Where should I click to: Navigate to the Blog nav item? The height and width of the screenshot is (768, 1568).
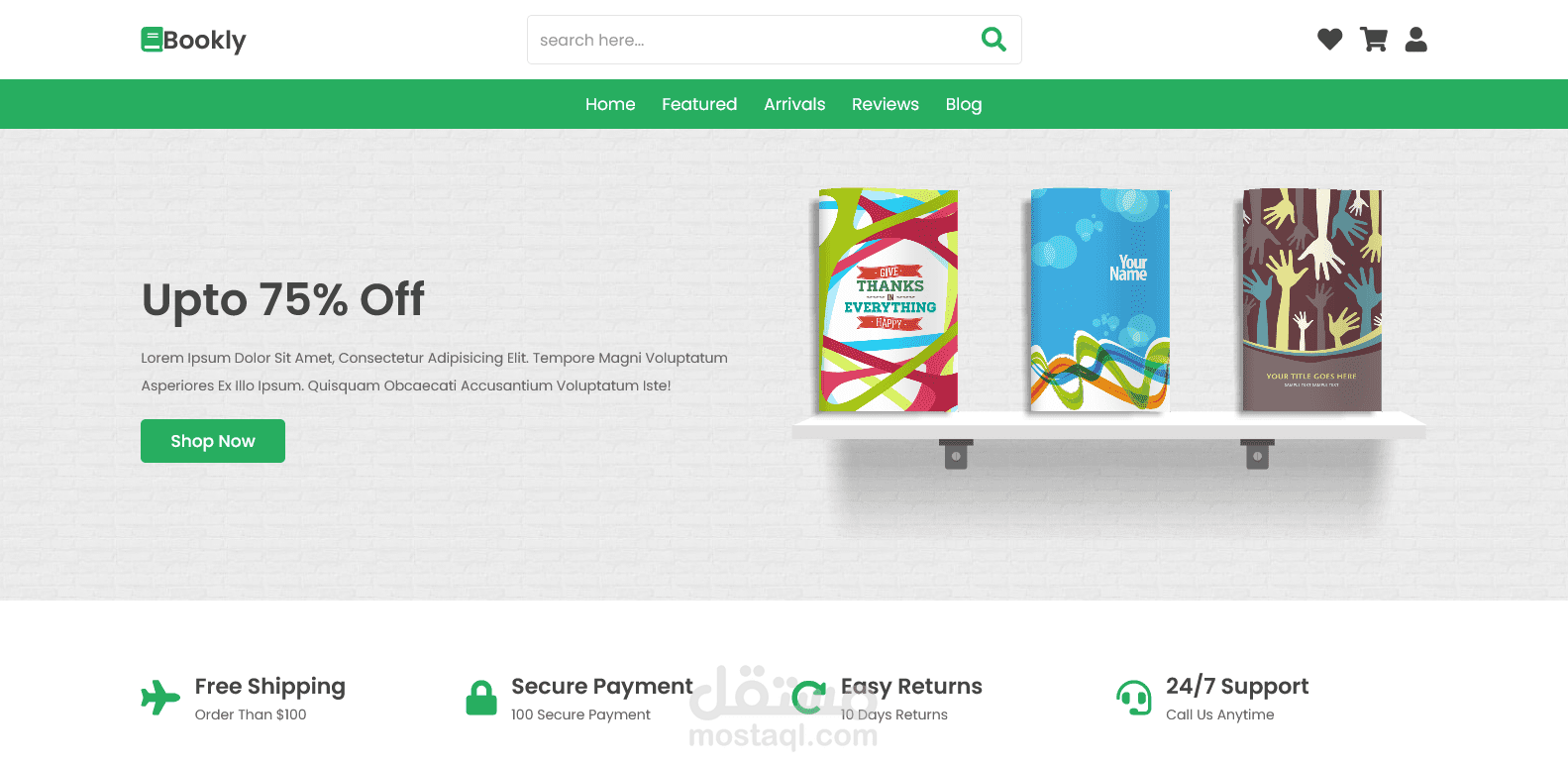pyautogui.click(x=964, y=104)
